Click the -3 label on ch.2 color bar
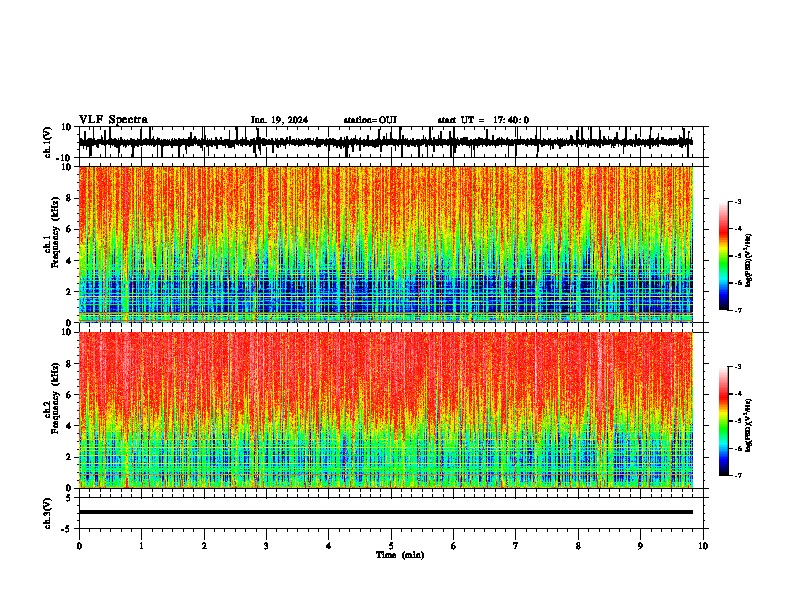 738,367
